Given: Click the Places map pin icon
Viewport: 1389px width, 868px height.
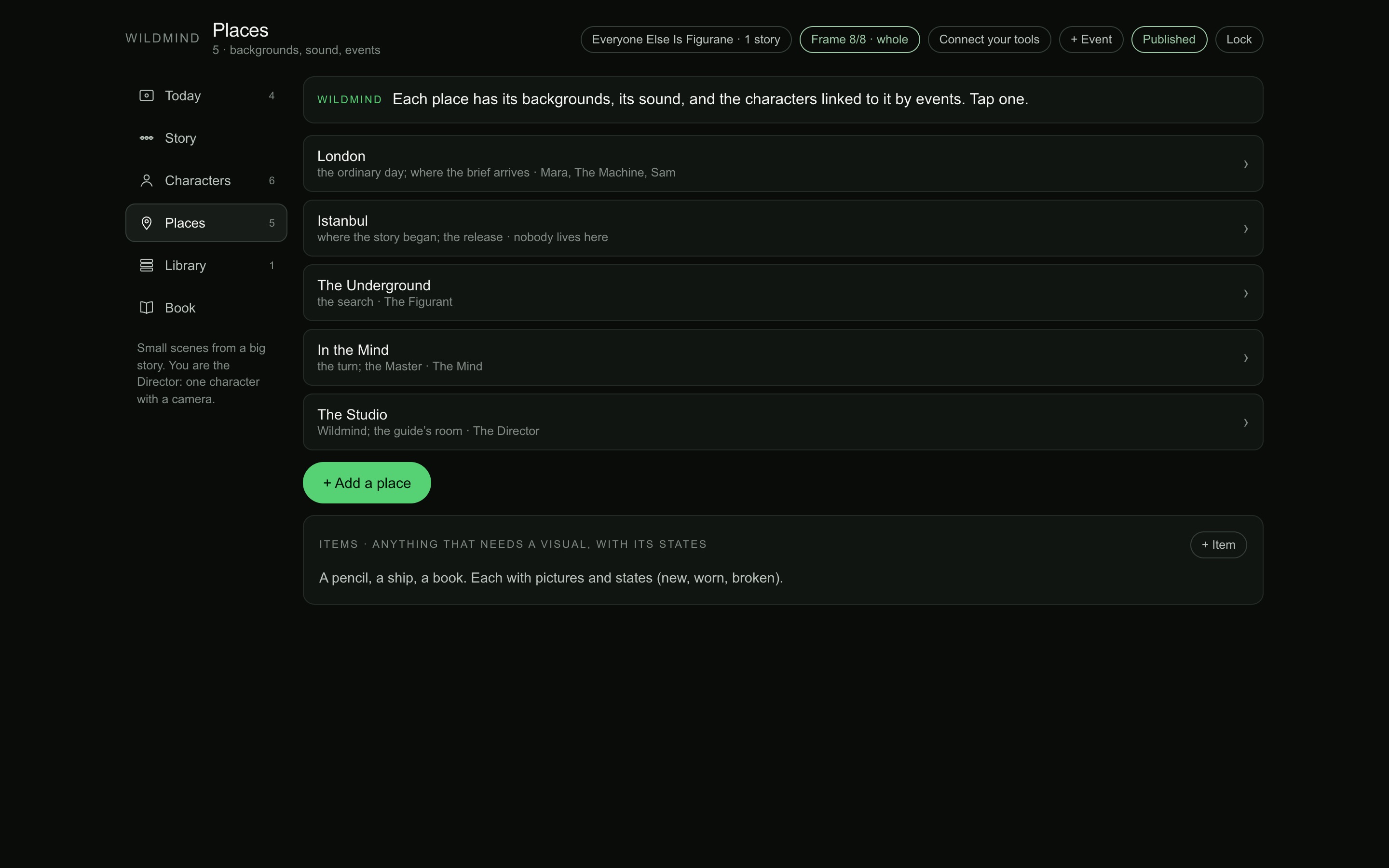Looking at the screenshot, I should point(146,223).
